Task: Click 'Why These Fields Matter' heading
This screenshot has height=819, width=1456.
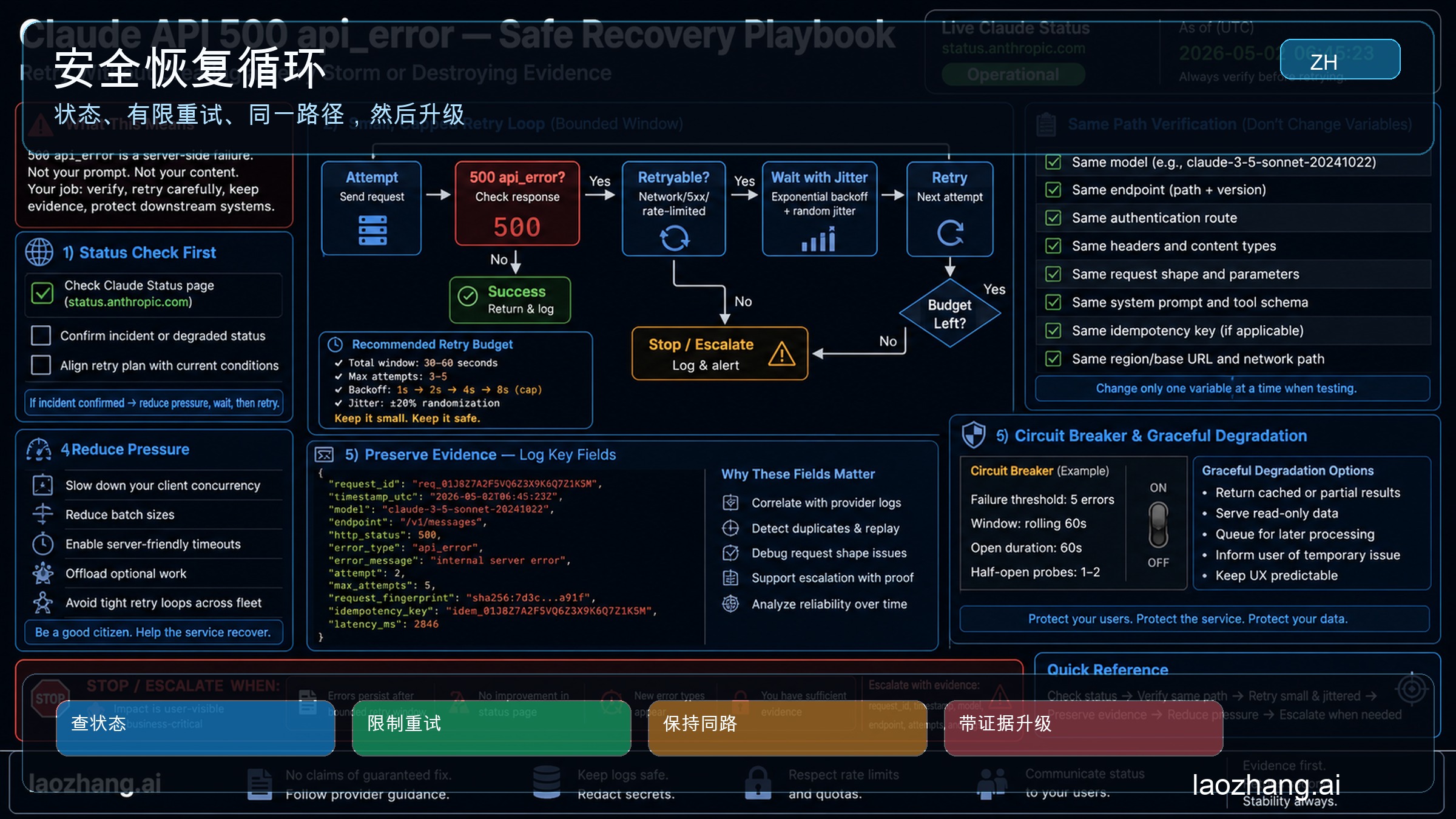Action: [798, 474]
